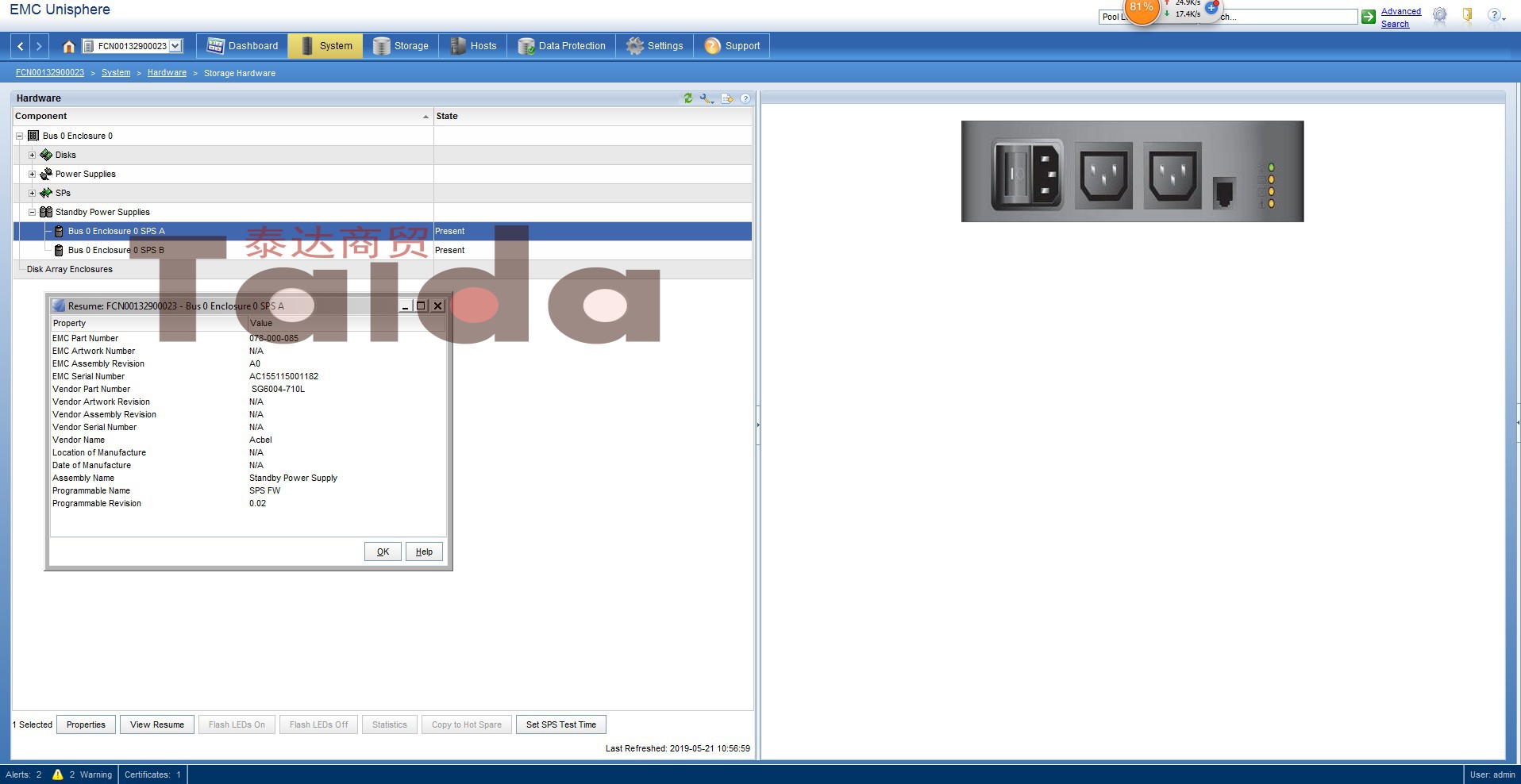Follow the FCN00132900023 breadcrumb link
Image resolution: width=1521 pixels, height=784 pixels.
point(50,73)
